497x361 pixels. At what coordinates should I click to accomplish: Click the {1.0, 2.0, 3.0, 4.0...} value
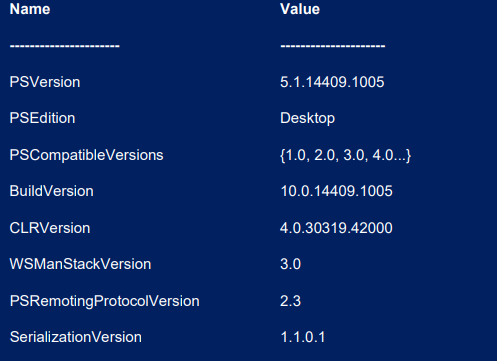[x=345, y=155]
